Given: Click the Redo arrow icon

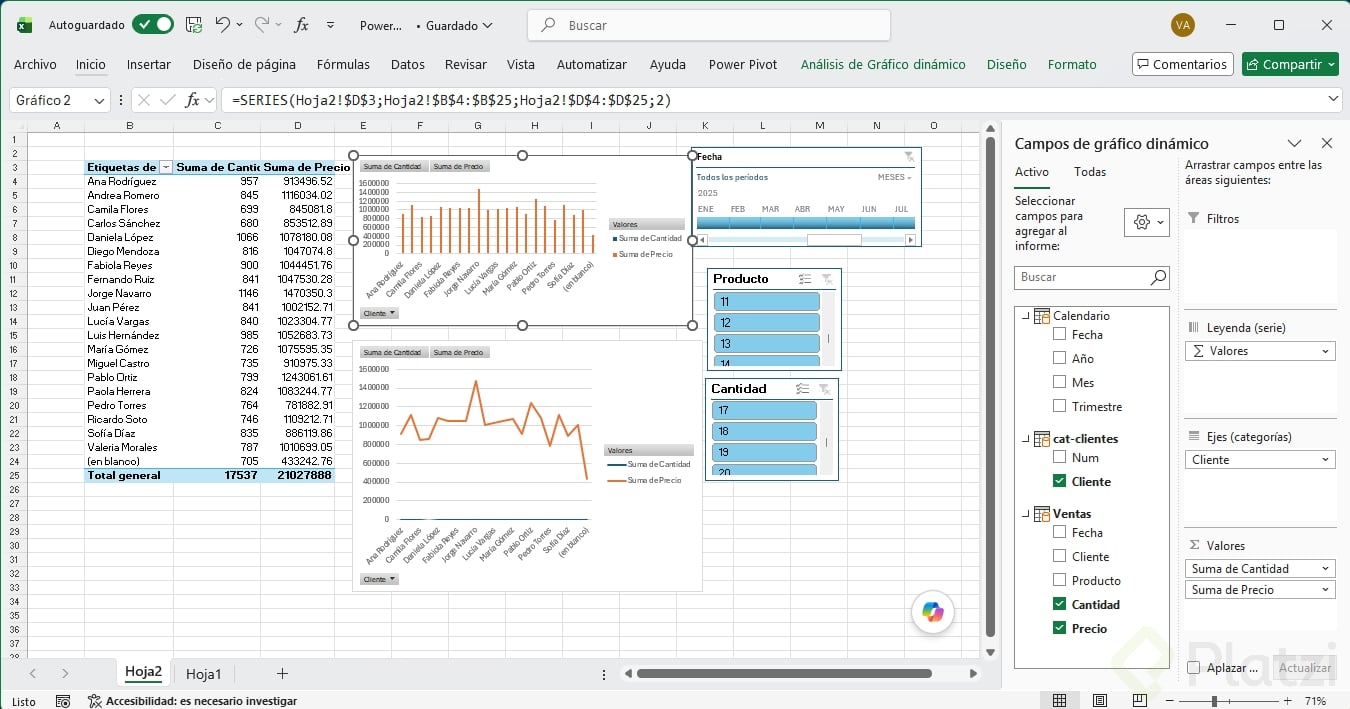Looking at the screenshot, I should click(x=262, y=25).
